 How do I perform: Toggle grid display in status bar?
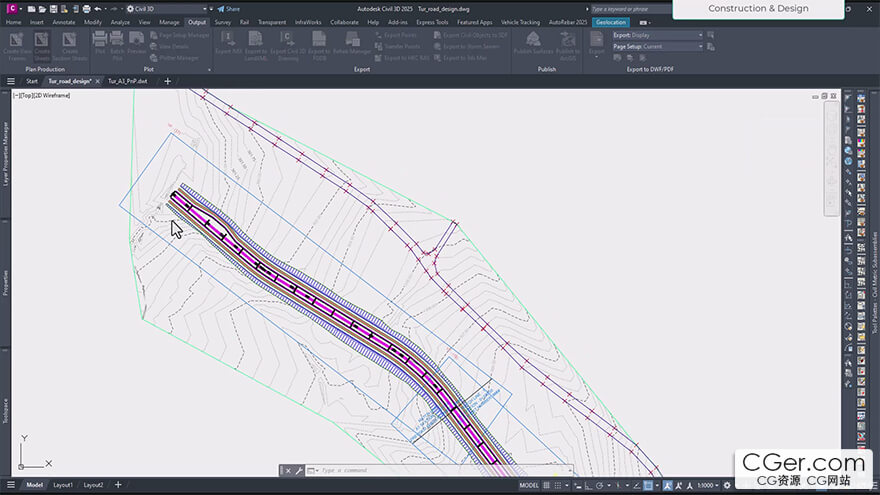pos(549,485)
